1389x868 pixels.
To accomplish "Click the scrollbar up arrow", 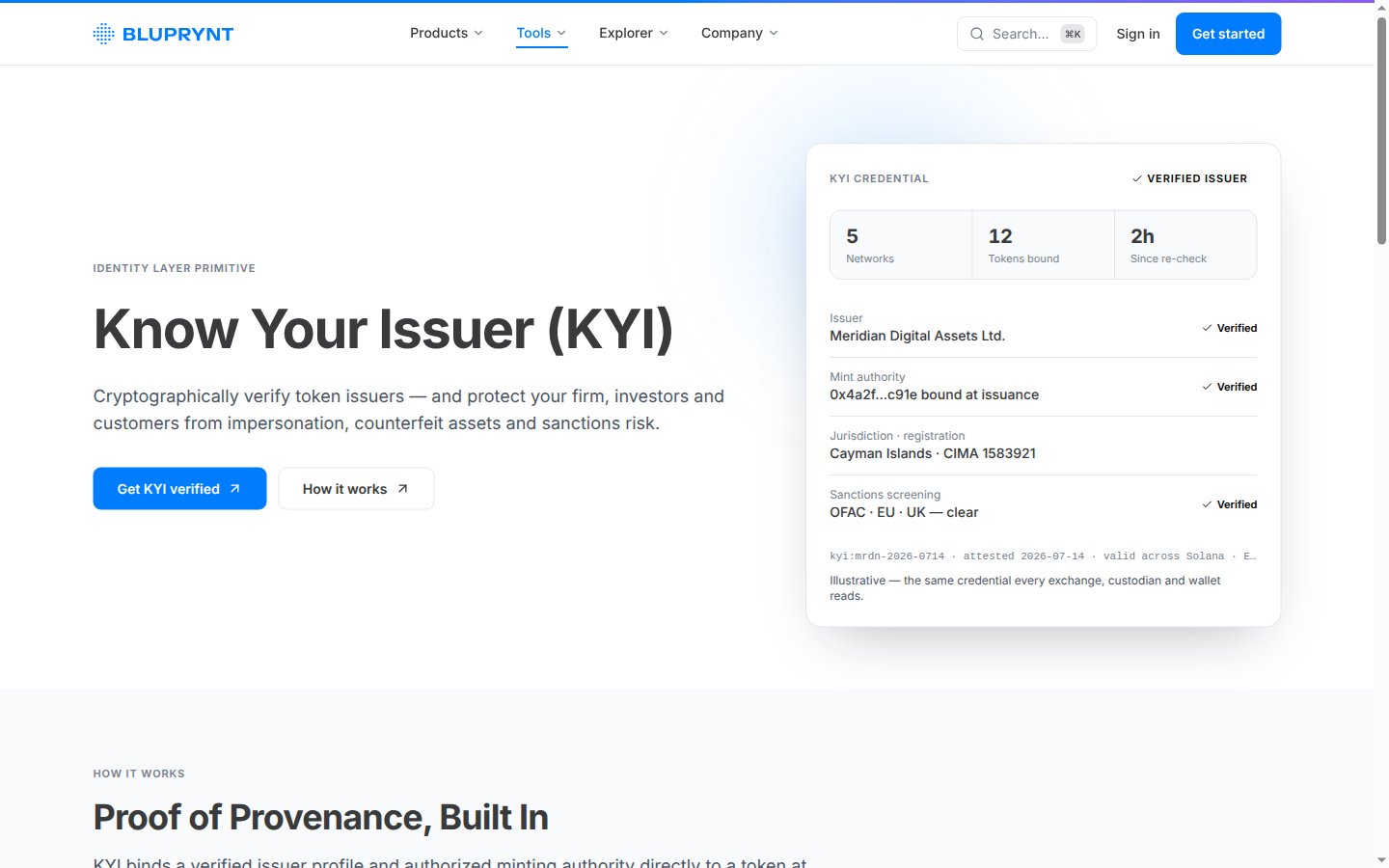I will (x=1381, y=8).
